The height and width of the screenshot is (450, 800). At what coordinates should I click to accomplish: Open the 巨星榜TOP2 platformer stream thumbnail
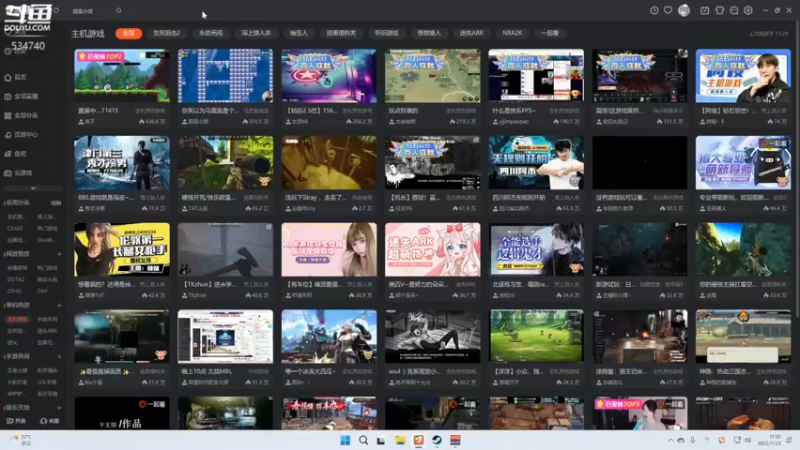(122, 76)
